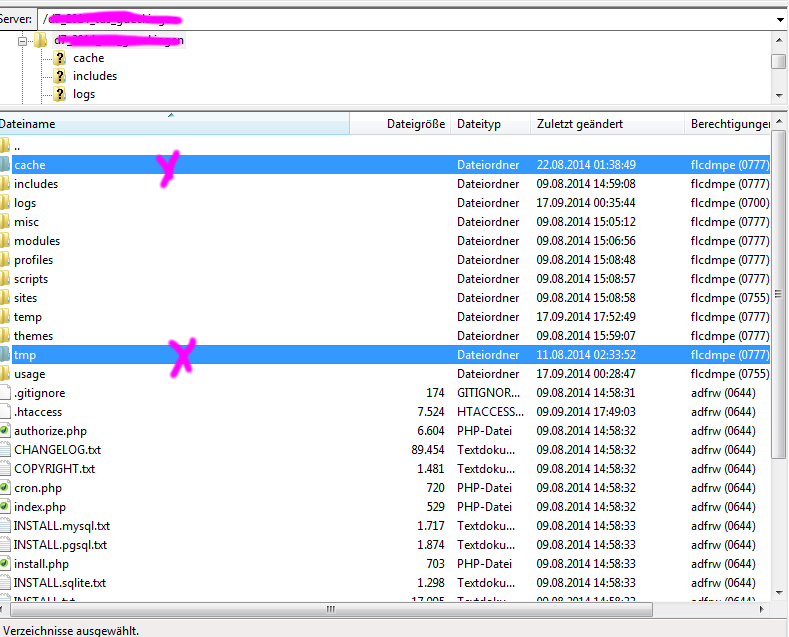Click the authorize.php file icon

pos(5,430)
